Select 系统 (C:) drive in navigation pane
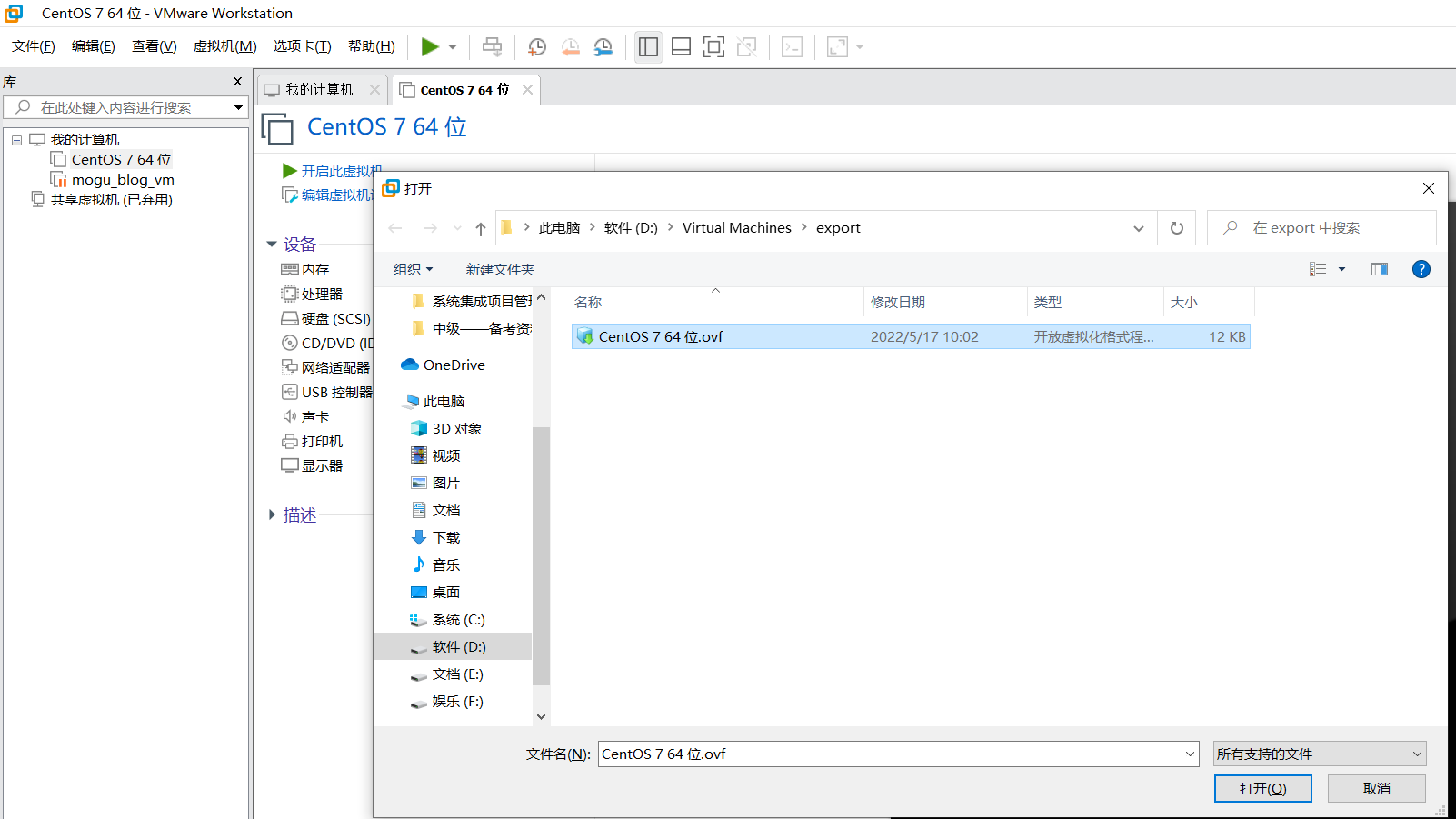 click(458, 619)
